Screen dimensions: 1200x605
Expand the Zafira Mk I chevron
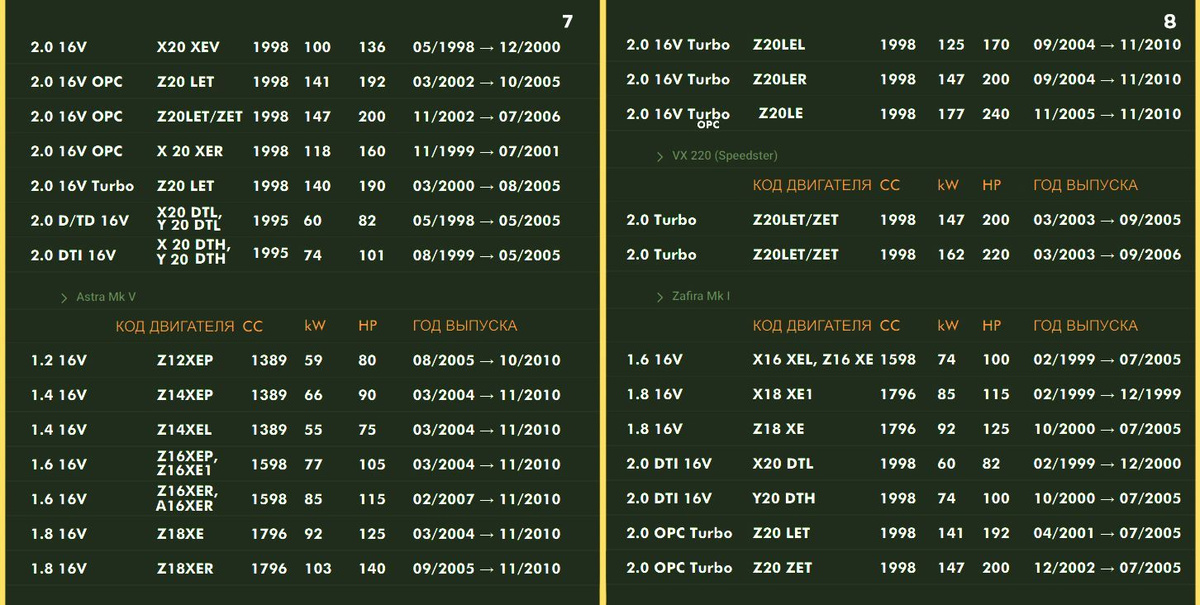click(x=660, y=297)
